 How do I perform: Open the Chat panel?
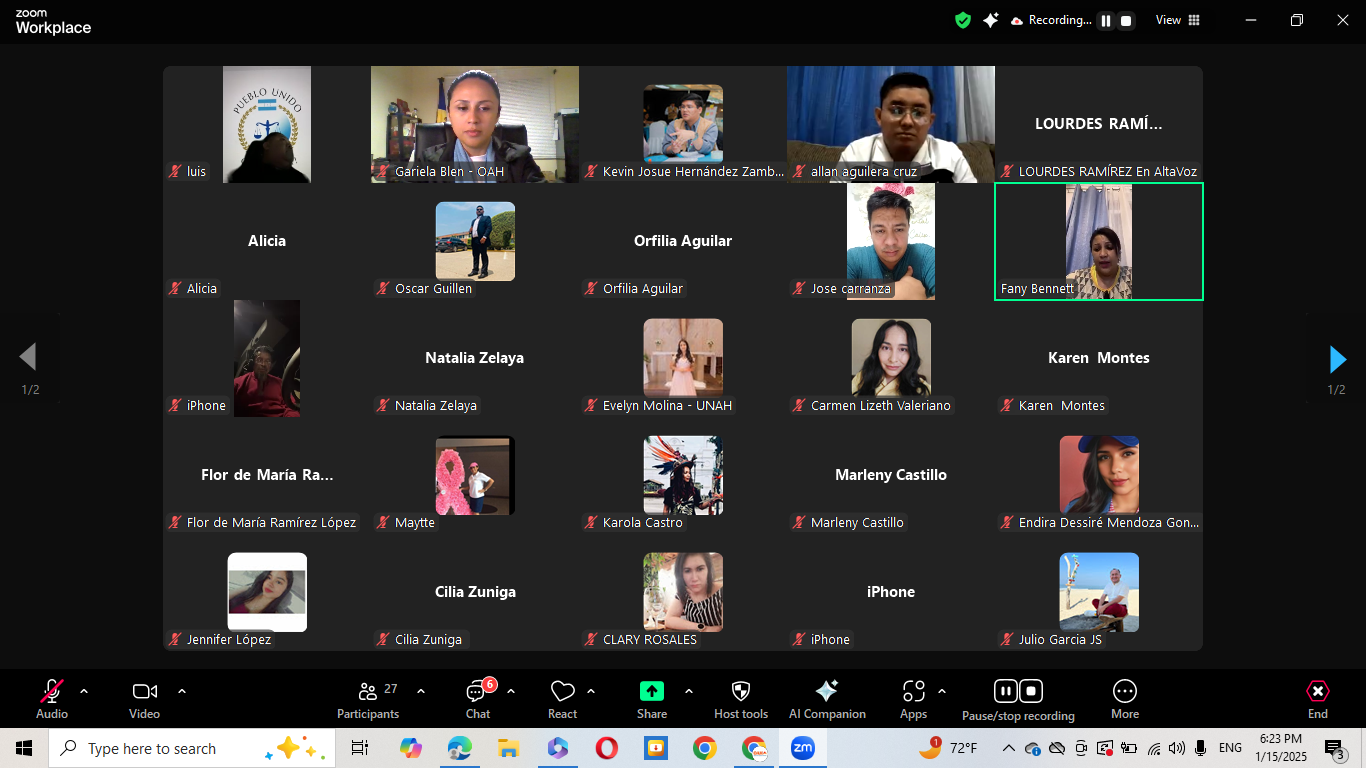pos(477,698)
